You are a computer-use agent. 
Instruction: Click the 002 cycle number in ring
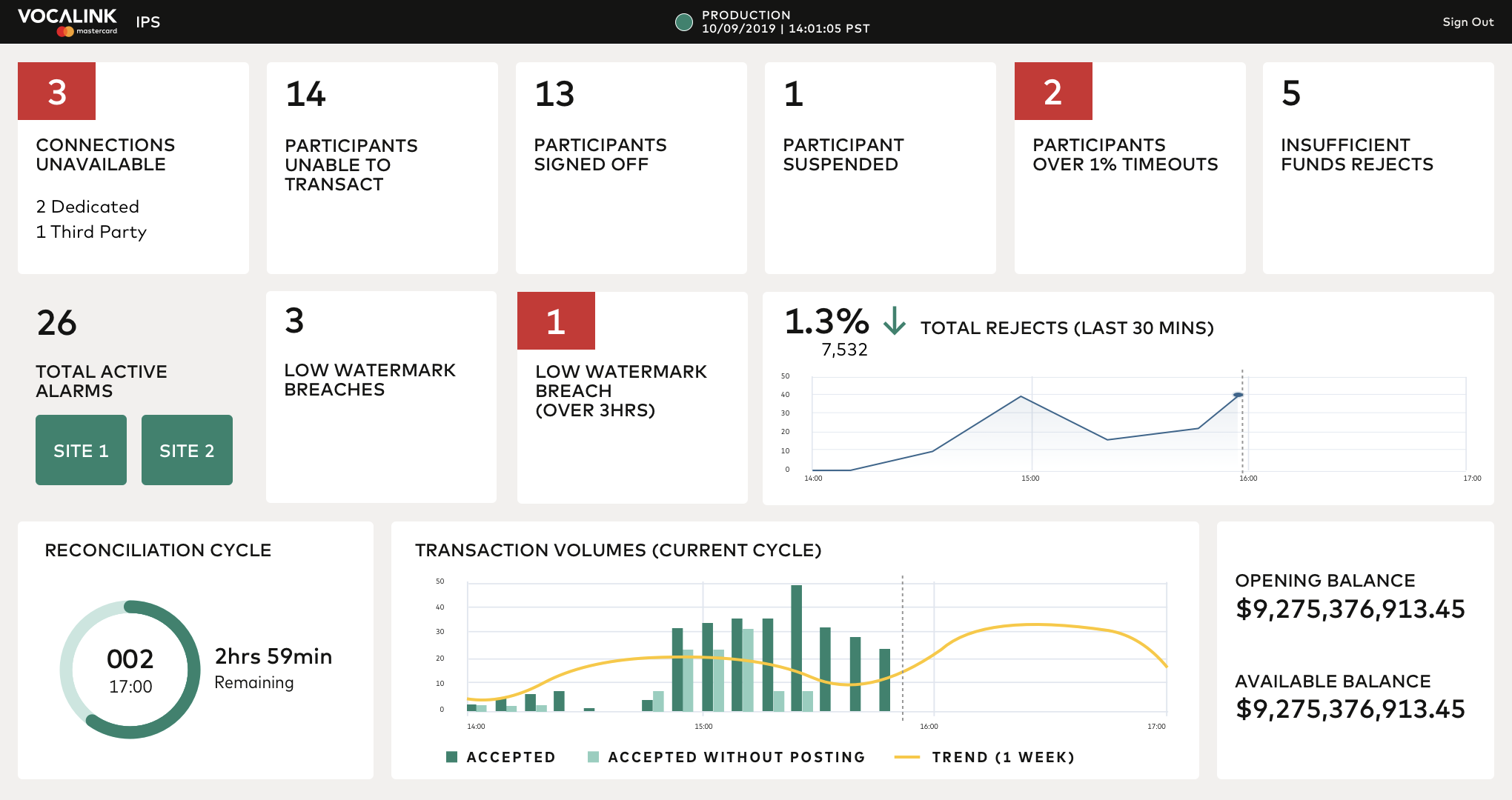pos(130,659)
